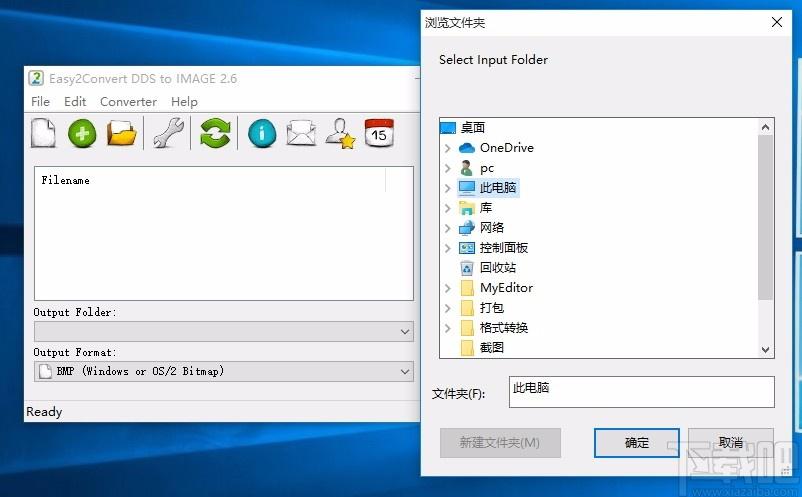Click the New blank page toolbar icon

click(x=43, y=133)
